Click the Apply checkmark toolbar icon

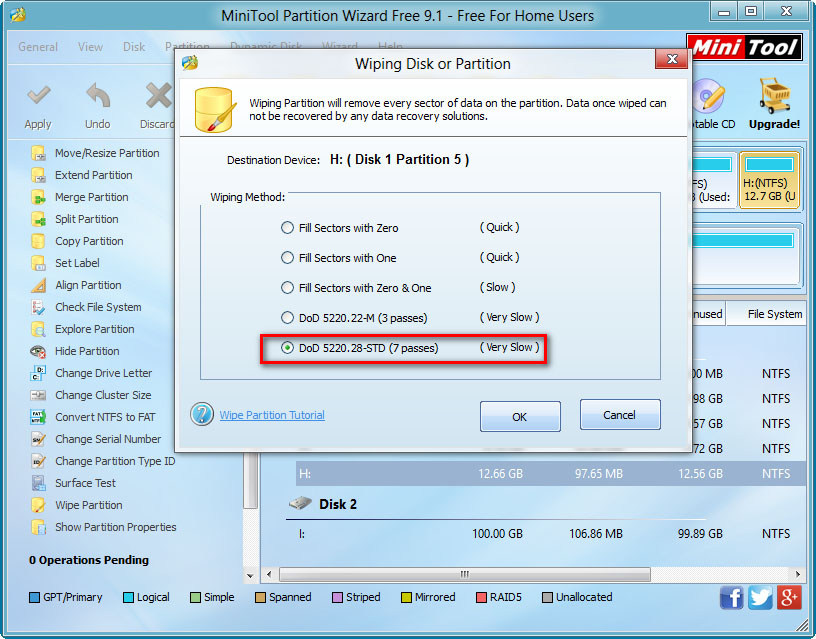(38, 98)
